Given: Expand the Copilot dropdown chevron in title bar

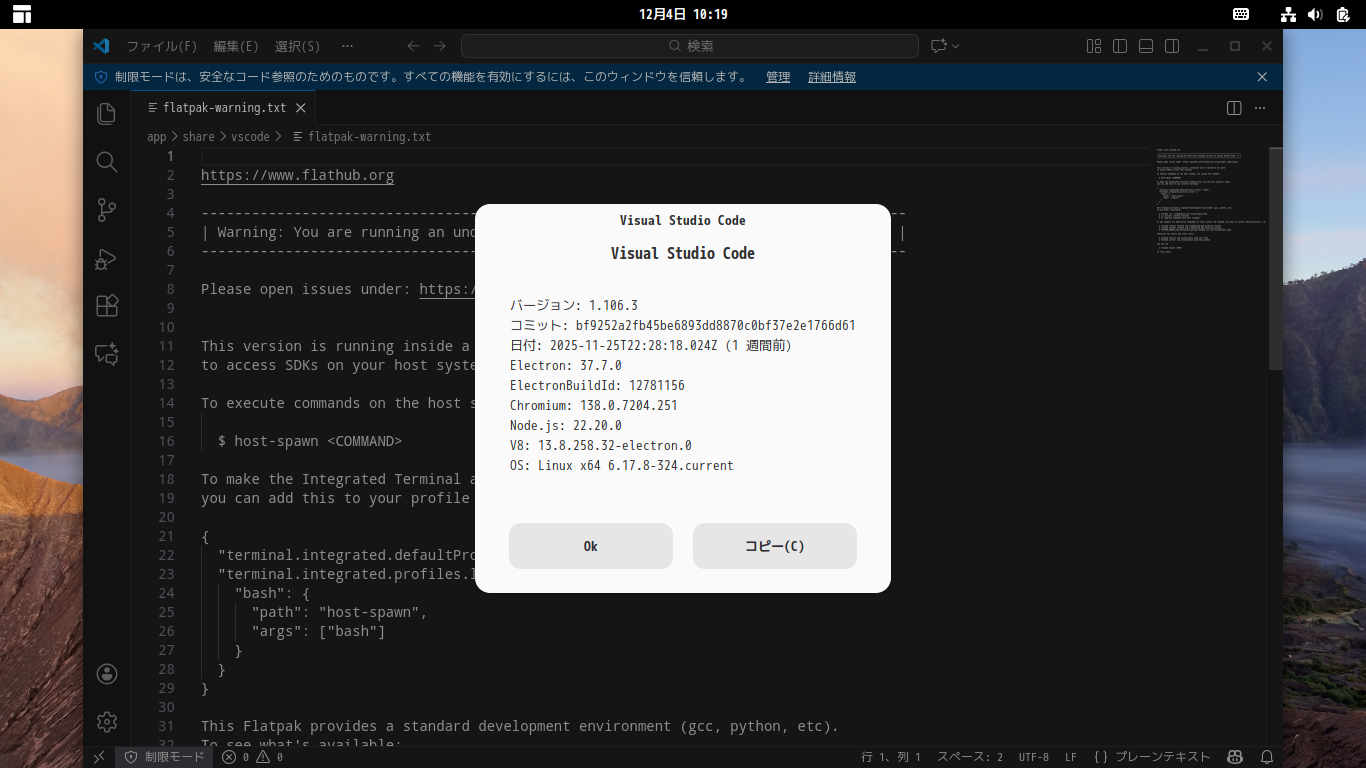Looking at the screenshot, I should click(x=955, y=46).
